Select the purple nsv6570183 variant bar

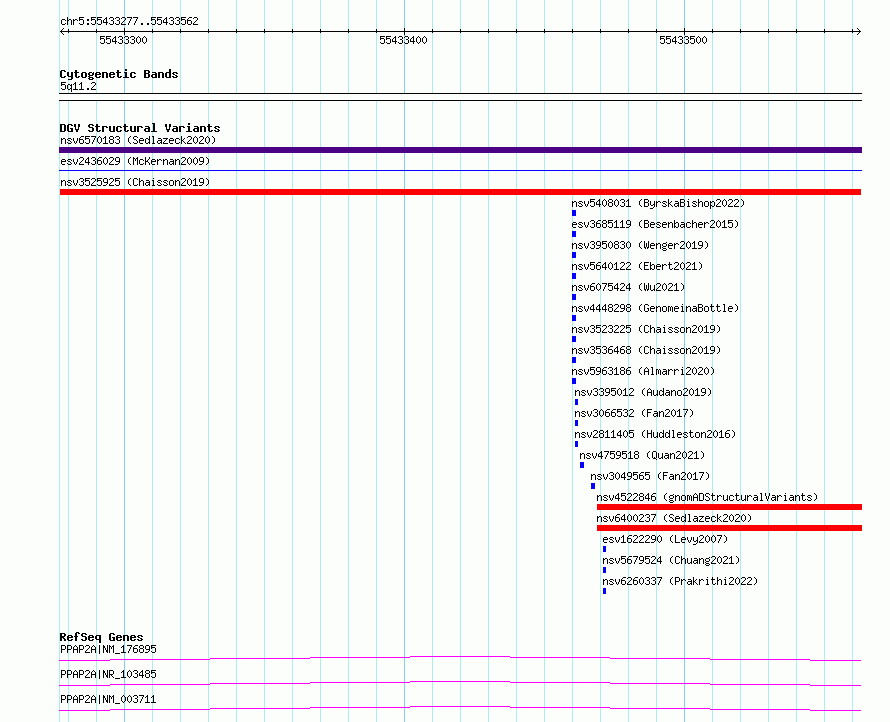tap(460, 150)
